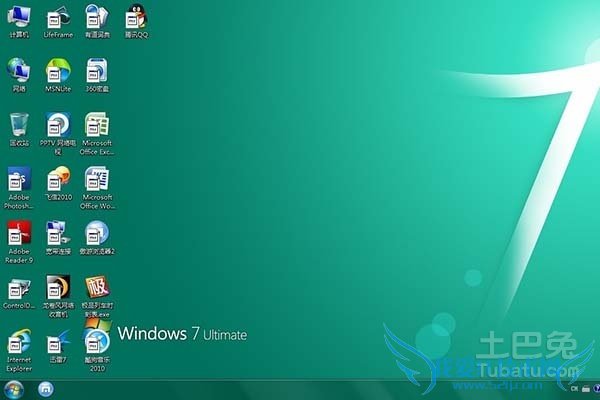Open the Recycle Bin icon
Viewport: 600px width, 400px height.
point(19,124)
